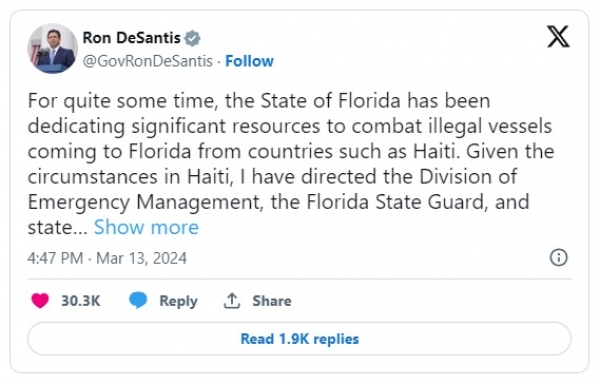600x385 pixels.
Task: Open the Ron DeSantis display name
Action: [131, 38]
